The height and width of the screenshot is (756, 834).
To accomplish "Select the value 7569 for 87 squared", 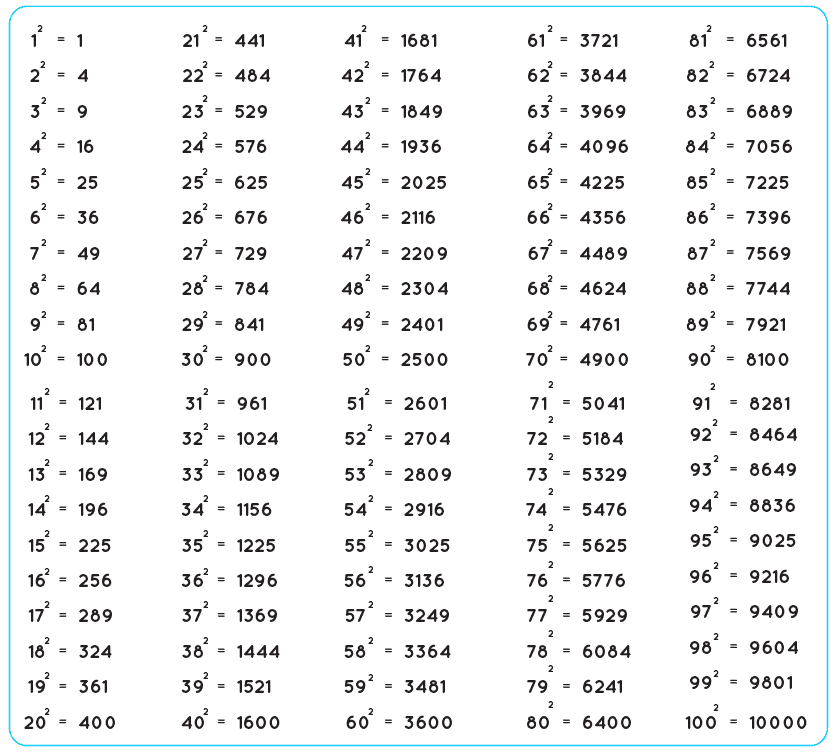I will pos(769,254).
